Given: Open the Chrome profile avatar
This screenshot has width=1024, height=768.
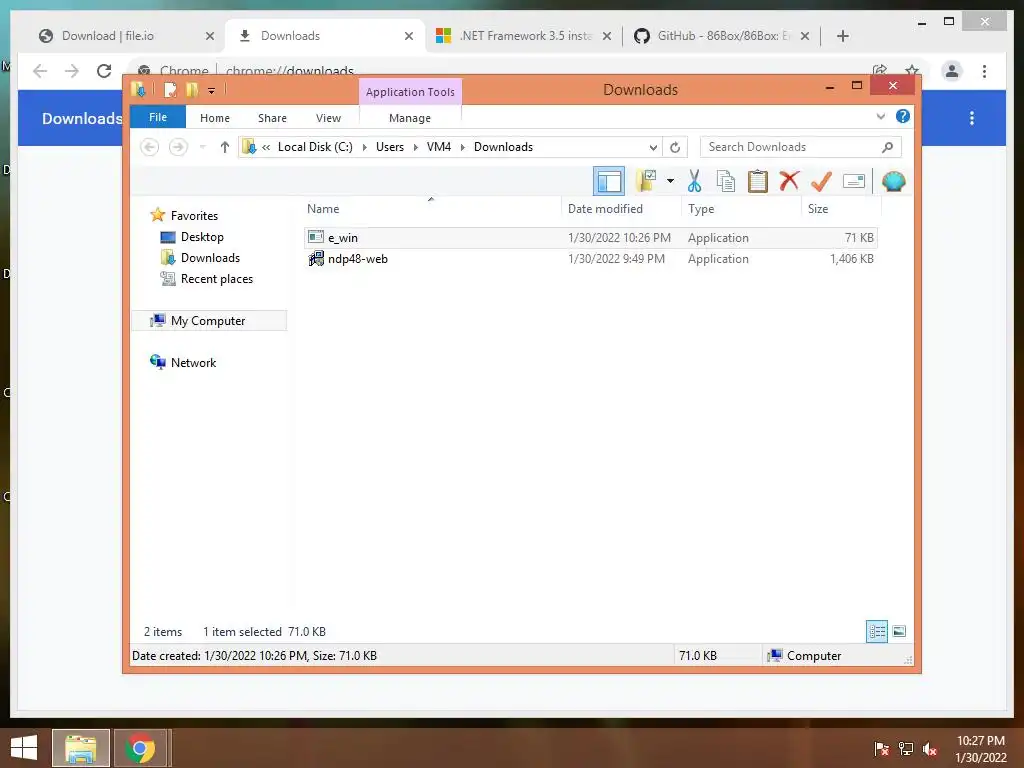Looking at the screenshot, I should (x=952, y=71).
